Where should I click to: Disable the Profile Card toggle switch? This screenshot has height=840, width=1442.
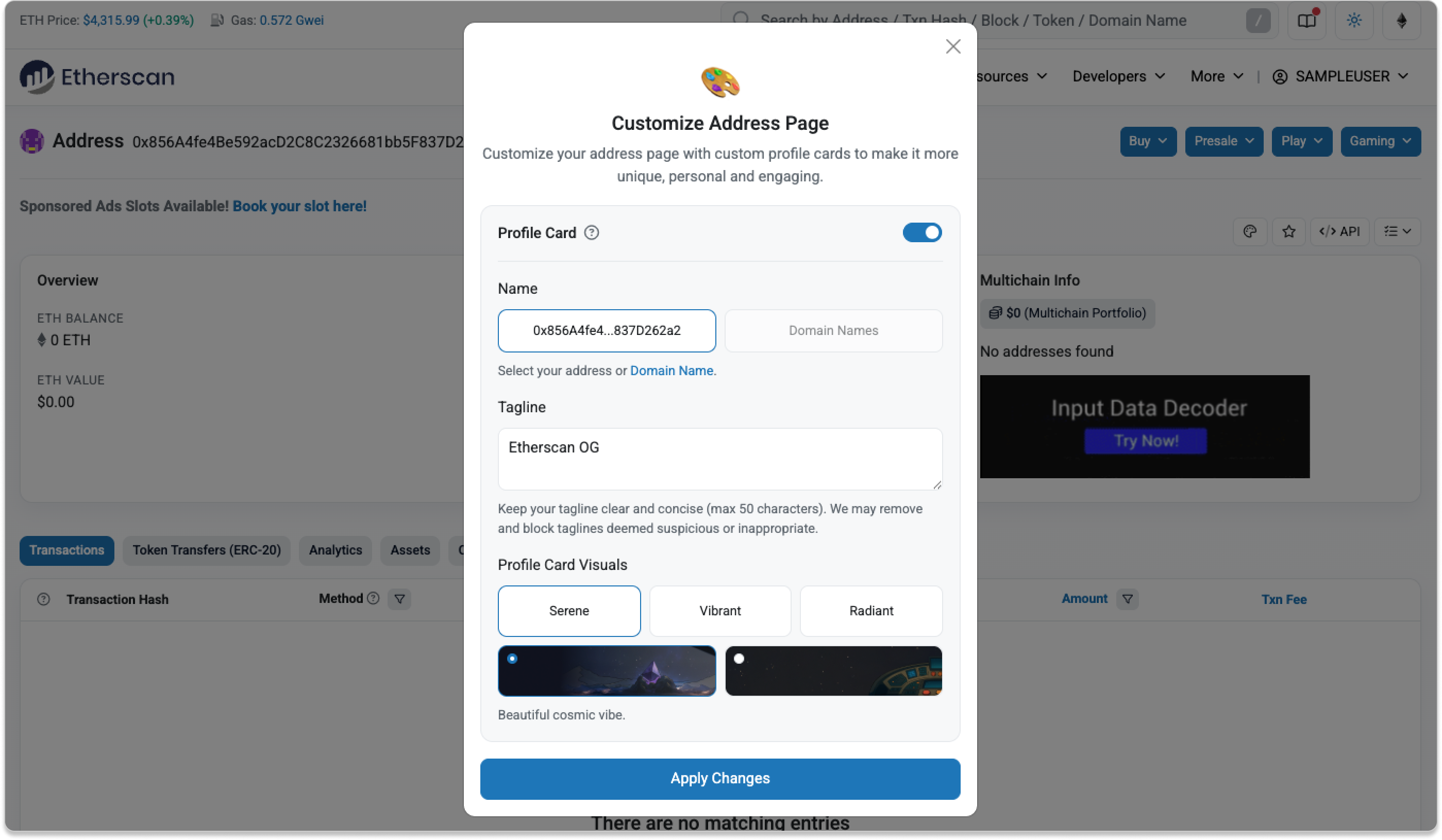(922, 232)
